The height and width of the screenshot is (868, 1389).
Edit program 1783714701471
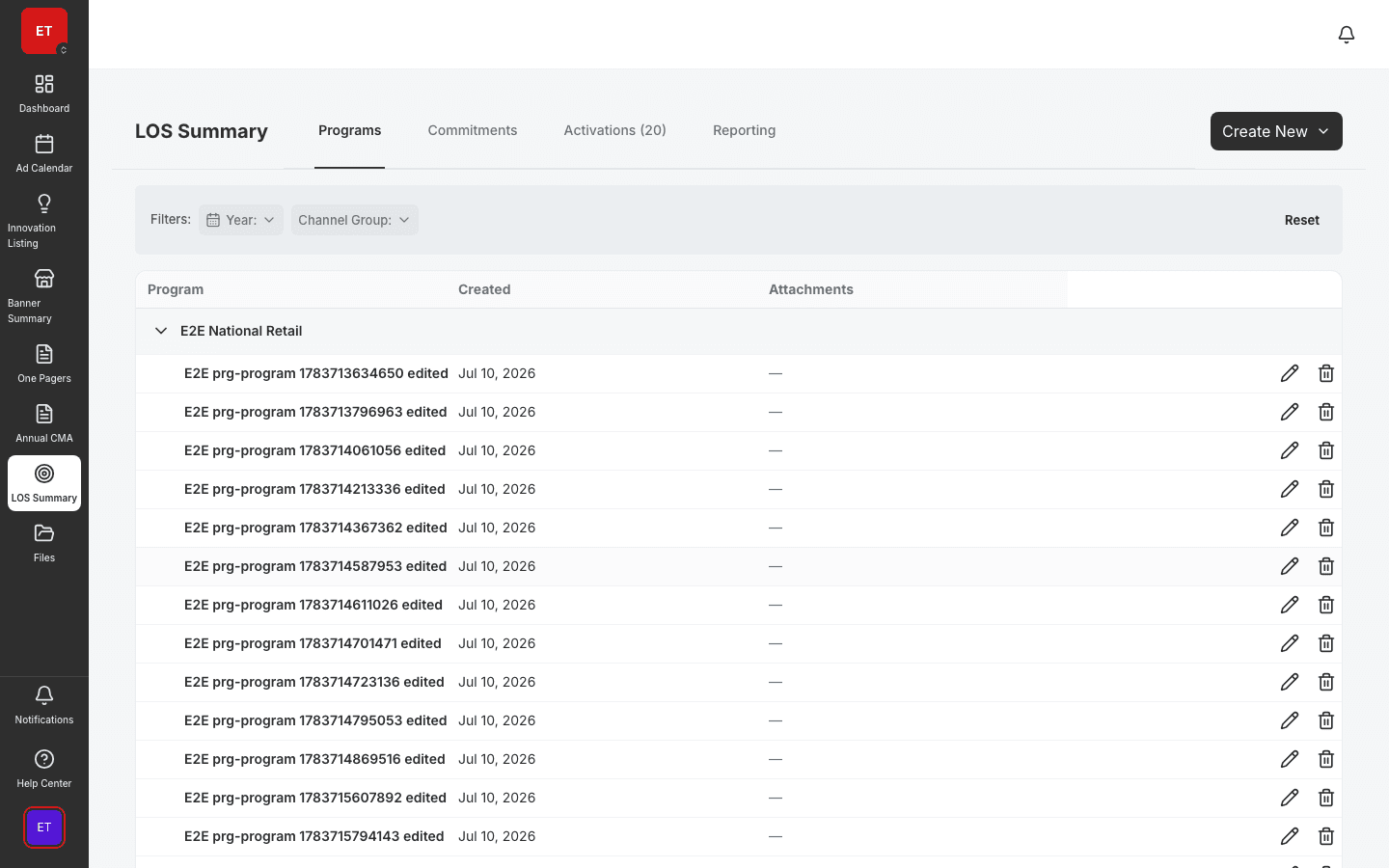point(1290,643)
